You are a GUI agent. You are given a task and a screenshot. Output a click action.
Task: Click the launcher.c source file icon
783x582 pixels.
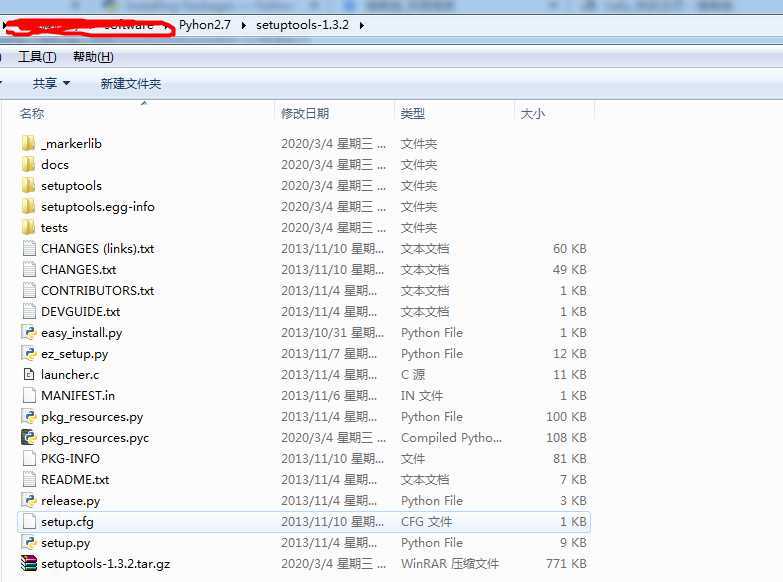29,375
